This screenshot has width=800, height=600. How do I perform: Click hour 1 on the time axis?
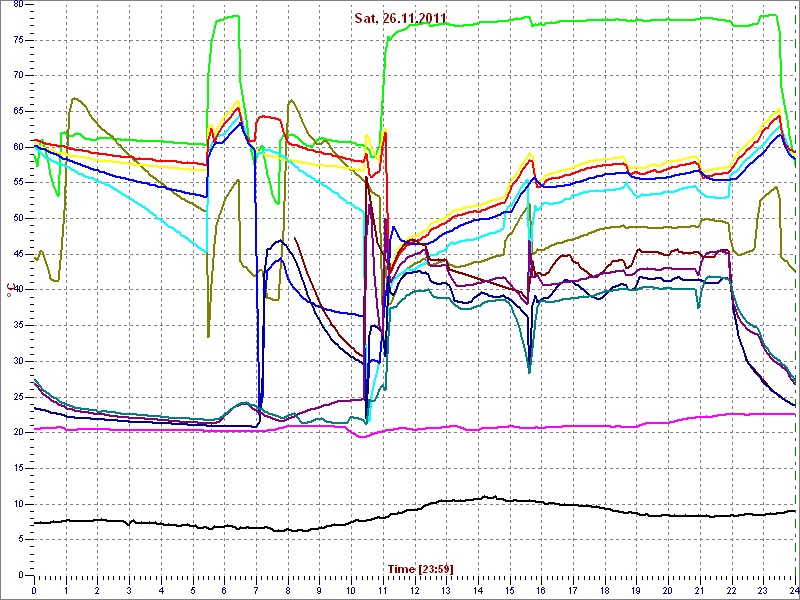66,590
